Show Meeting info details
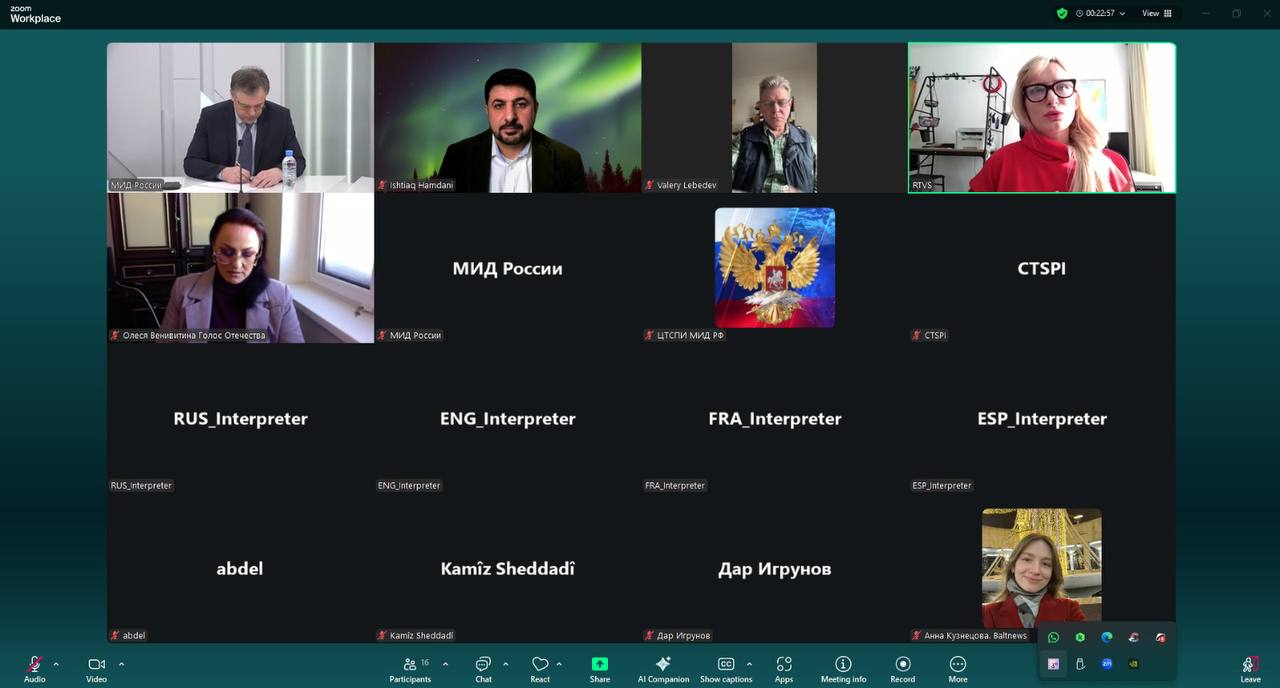The width and height of the screenshot is (1280, 688). [843, 668]
